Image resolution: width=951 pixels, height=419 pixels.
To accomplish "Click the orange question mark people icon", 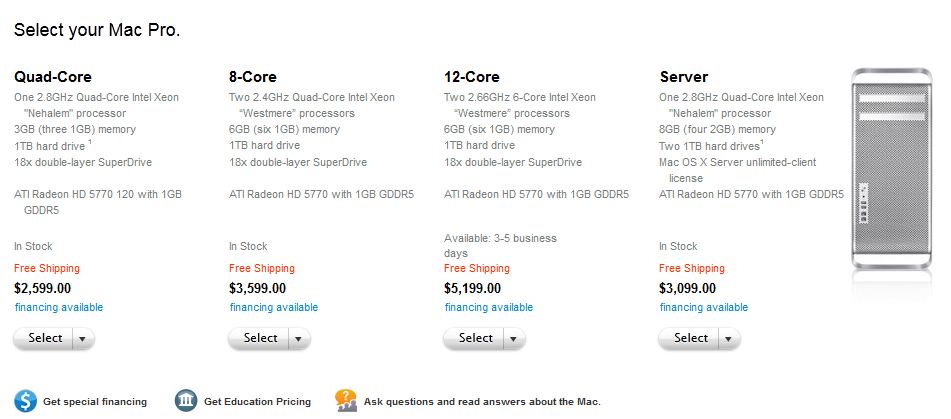I will 346,401.
